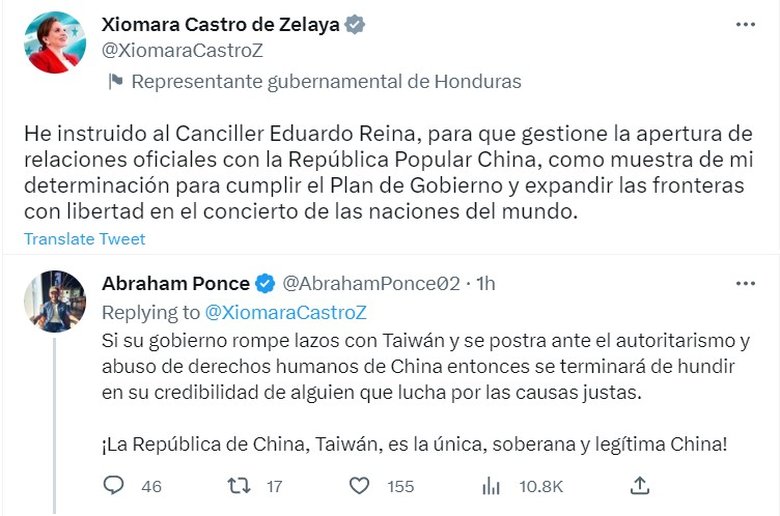Reply to Abraham Ponce's tweet
The width and height of the screenshot is (780, 516).
pyautogui.click(x=115, y=486)
